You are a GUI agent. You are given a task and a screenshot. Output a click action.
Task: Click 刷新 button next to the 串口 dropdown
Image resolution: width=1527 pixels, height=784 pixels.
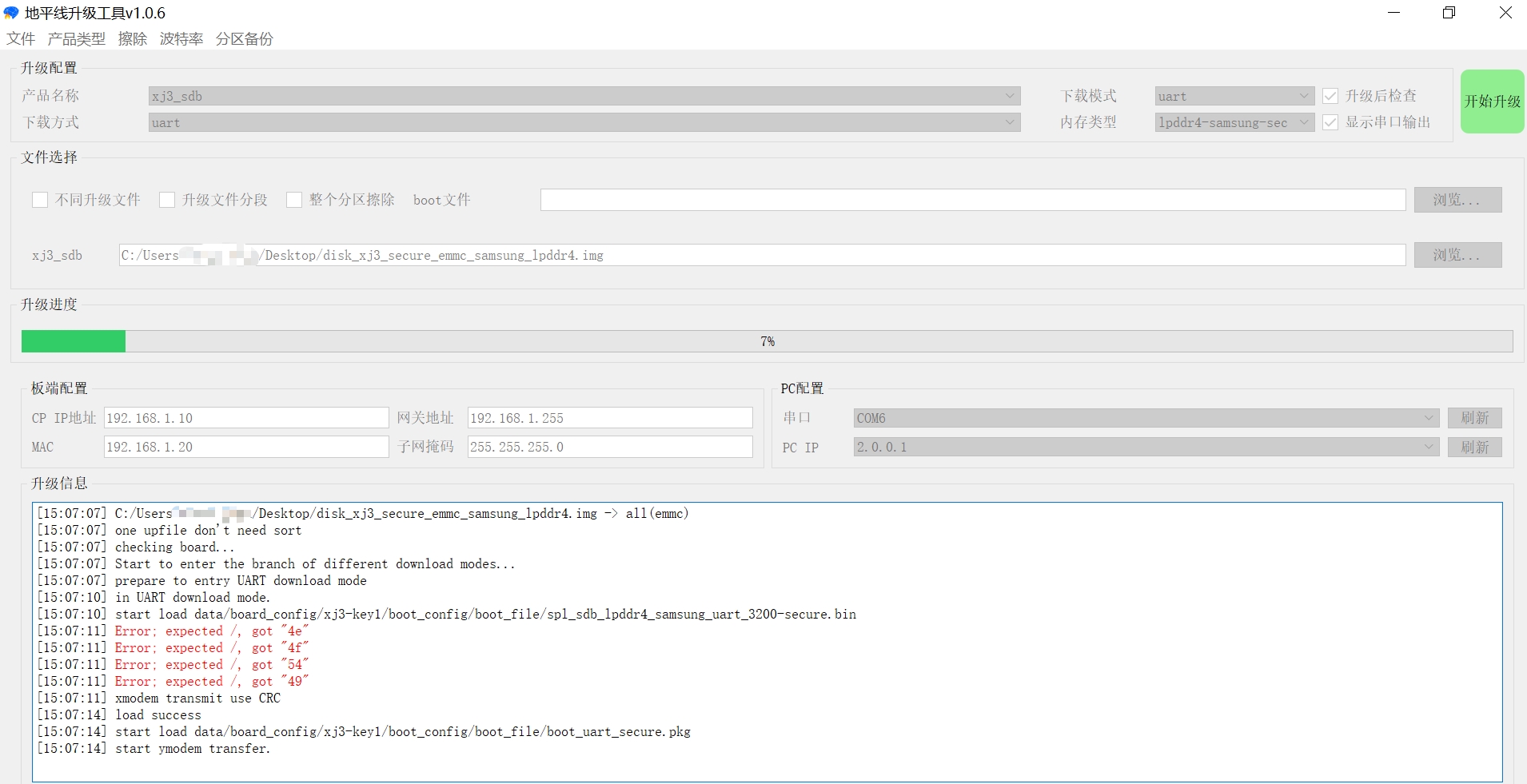1474,418
